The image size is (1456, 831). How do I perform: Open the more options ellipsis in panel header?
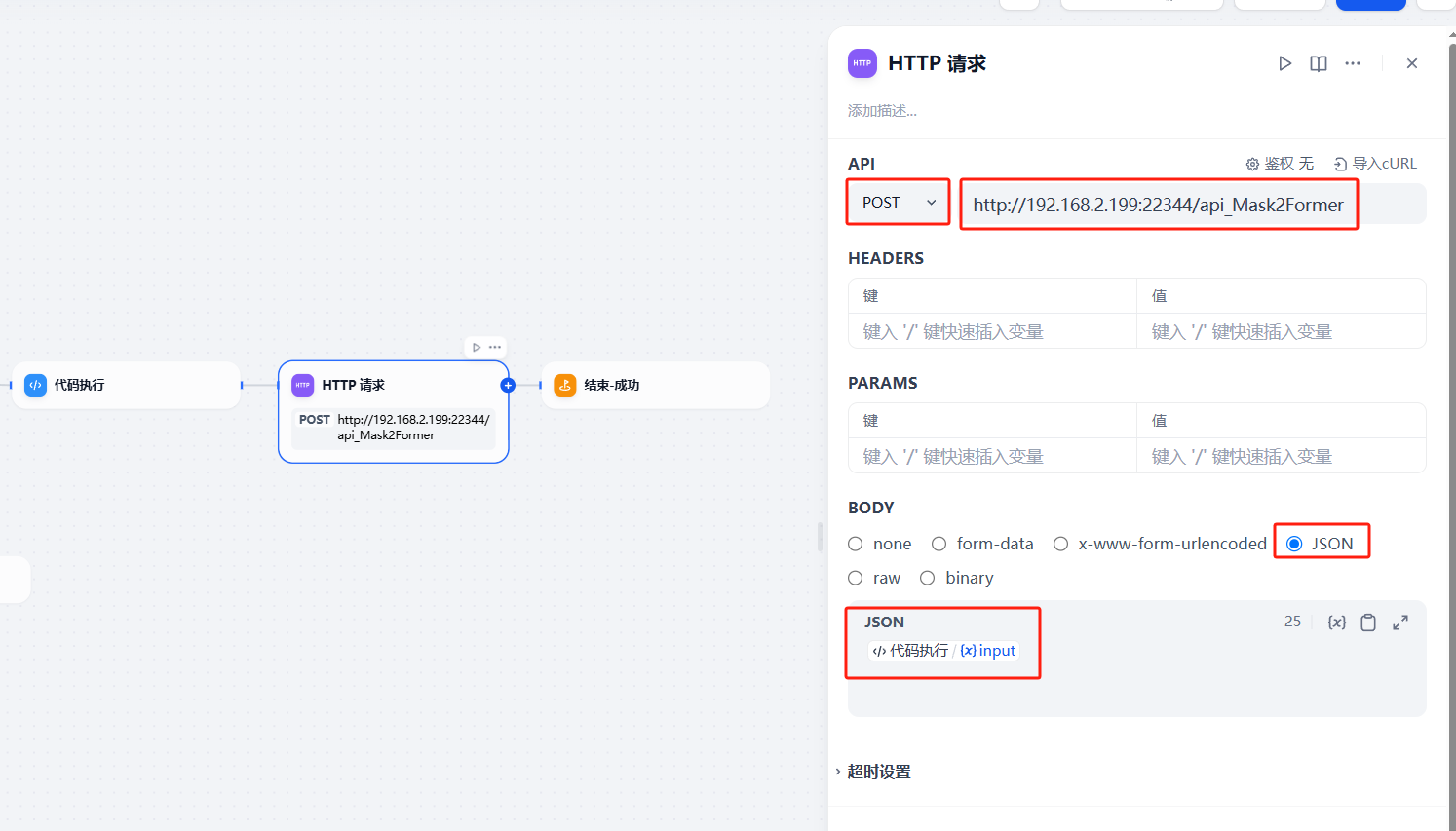(x=1352, y=63)
